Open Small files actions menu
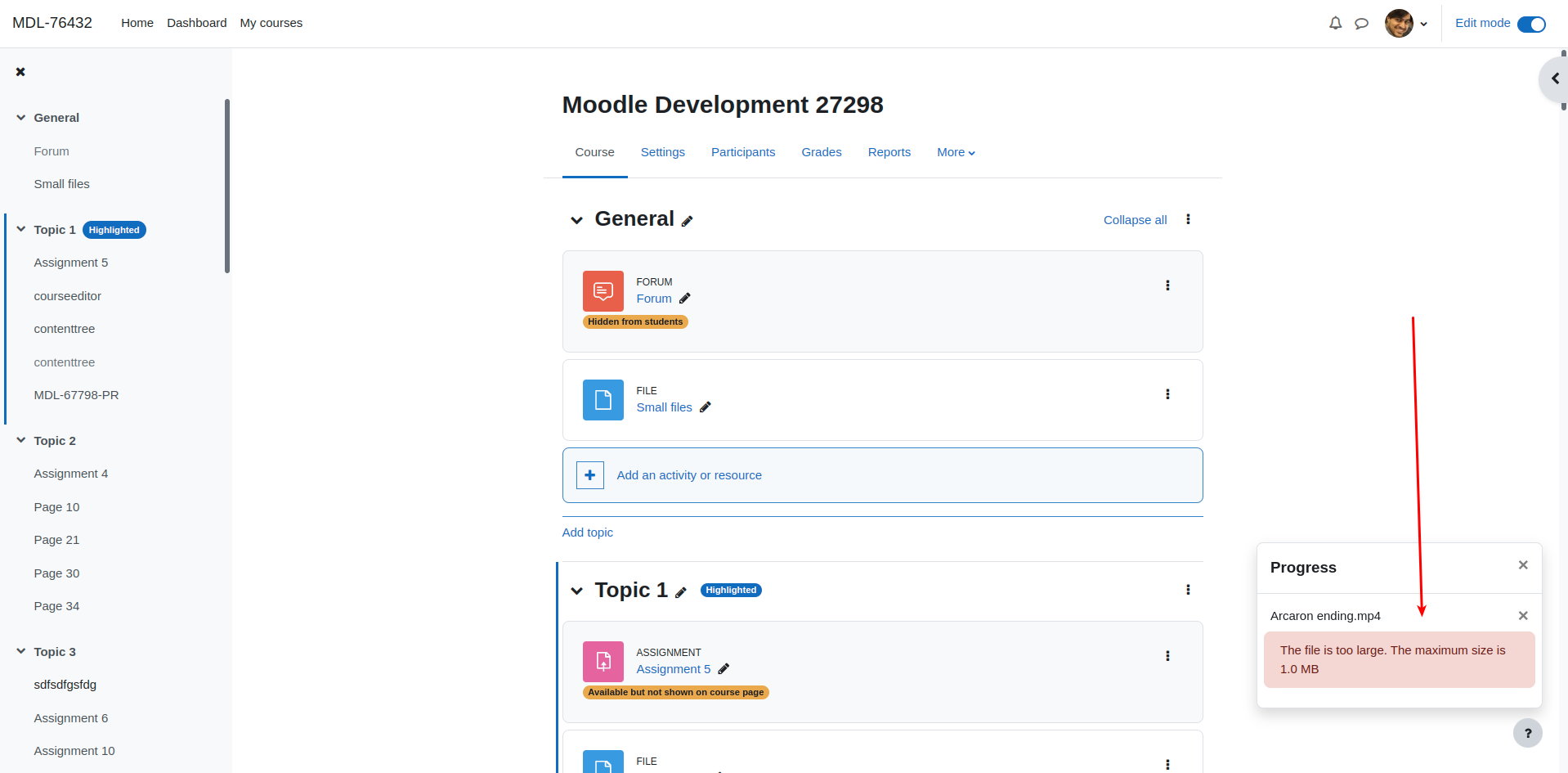This screenshot has width=1568, height=773. point(1167,394)
